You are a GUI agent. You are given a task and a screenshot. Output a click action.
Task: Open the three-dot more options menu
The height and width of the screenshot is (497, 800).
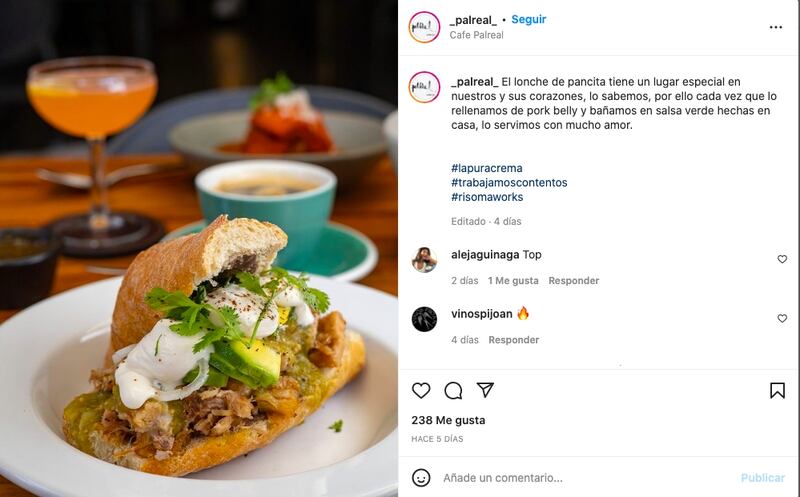776,27
